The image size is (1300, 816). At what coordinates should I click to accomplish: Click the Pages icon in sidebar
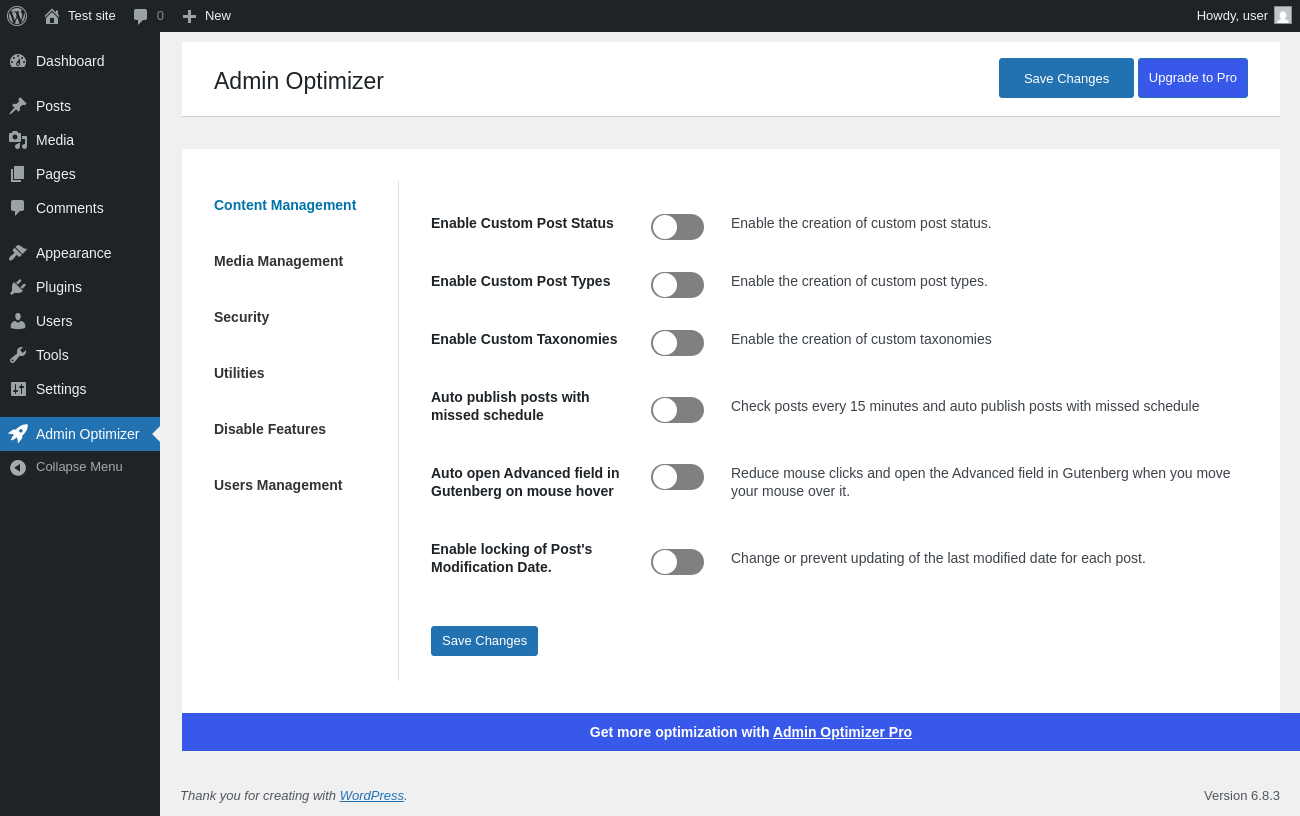[x=18, y=174]
